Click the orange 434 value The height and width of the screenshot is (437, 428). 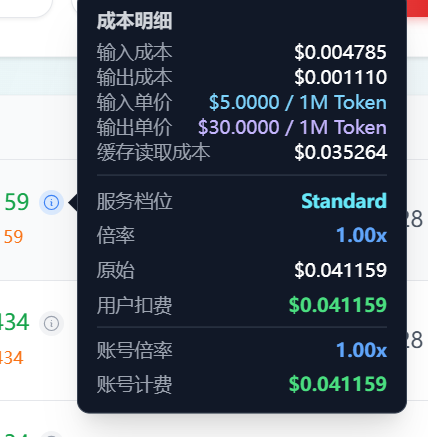(12, 358)
